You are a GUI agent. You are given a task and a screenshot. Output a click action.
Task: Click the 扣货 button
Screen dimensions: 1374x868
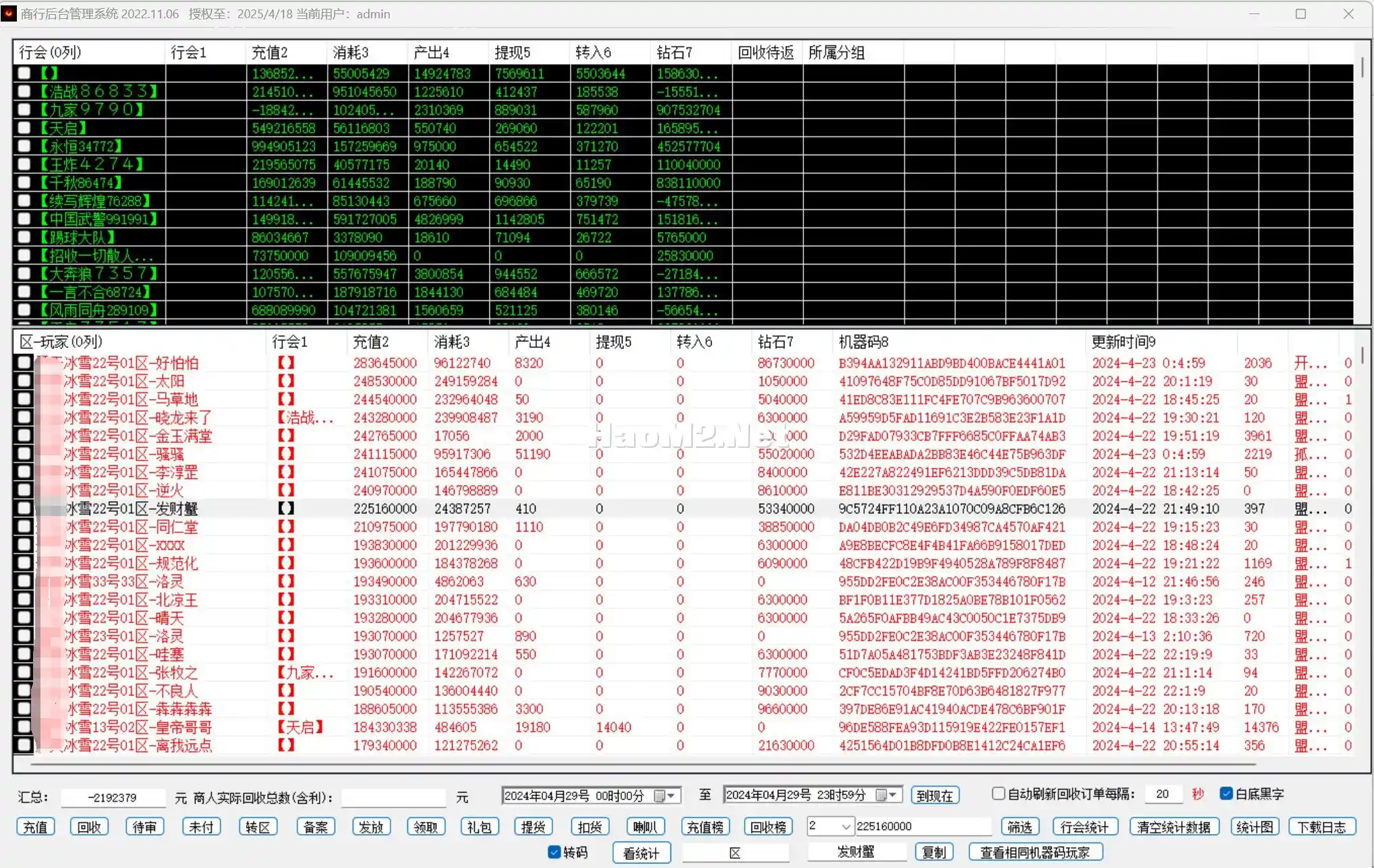coord(590,827)
